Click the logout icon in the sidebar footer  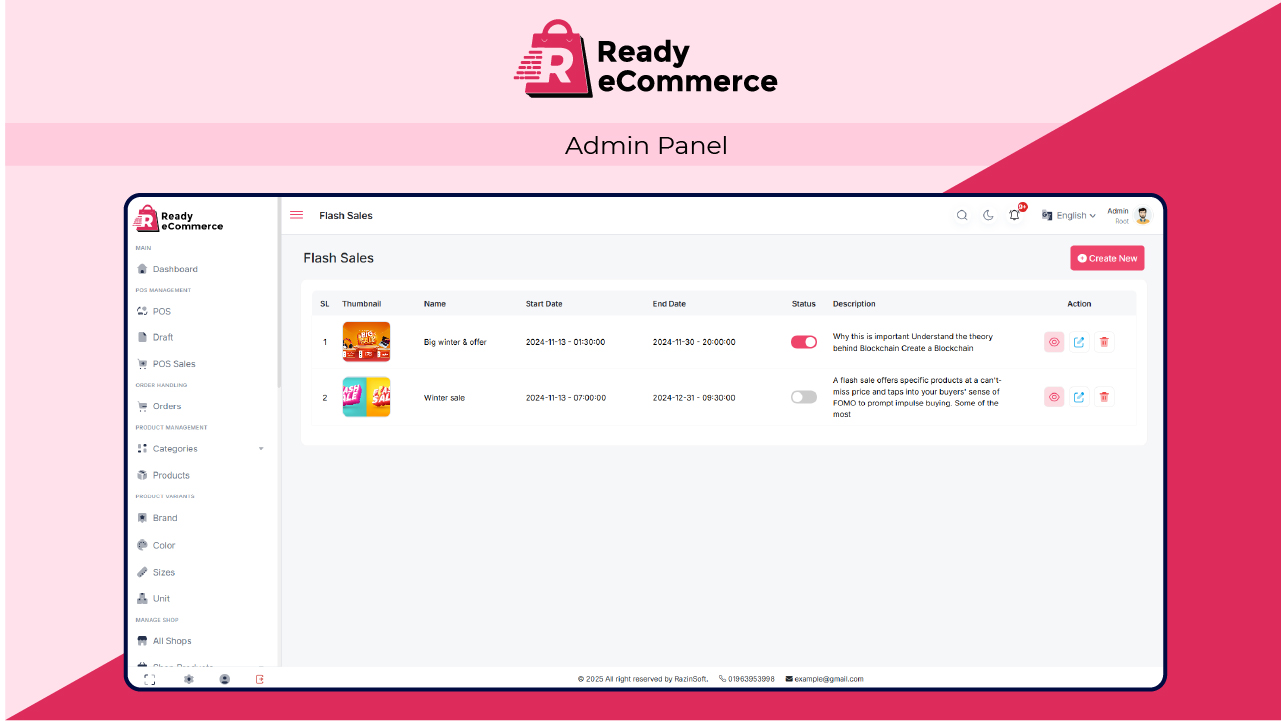[260, 678]
